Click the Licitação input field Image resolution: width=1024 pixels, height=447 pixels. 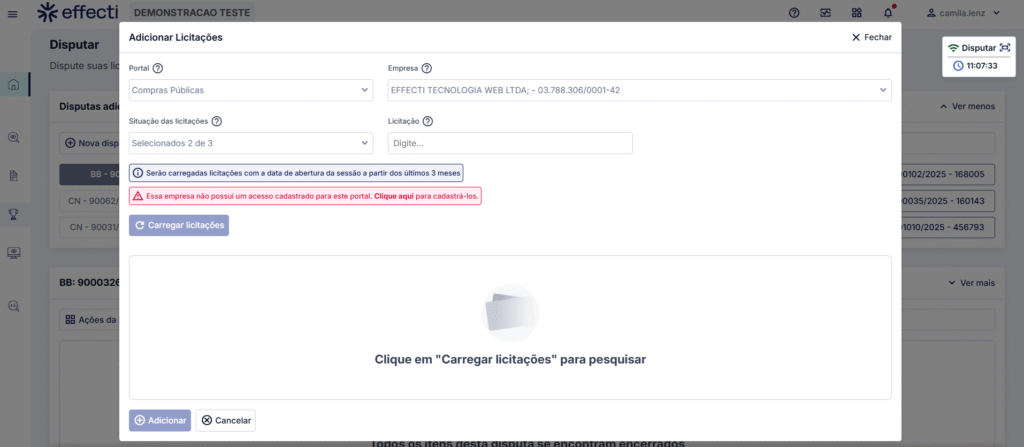point(510,143)
